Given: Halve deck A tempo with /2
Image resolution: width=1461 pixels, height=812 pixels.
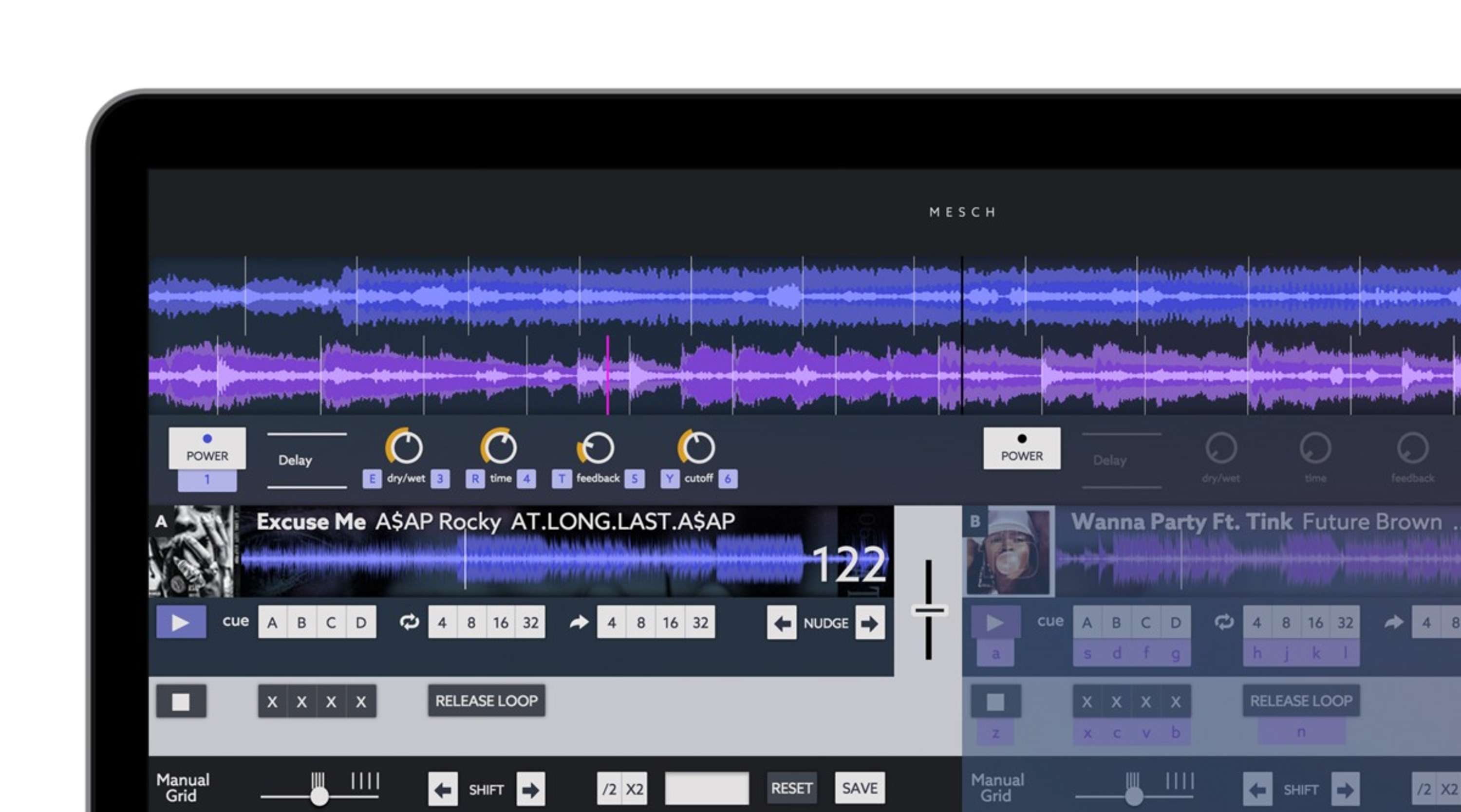Looking at the screenshot, I should [610, 789].
